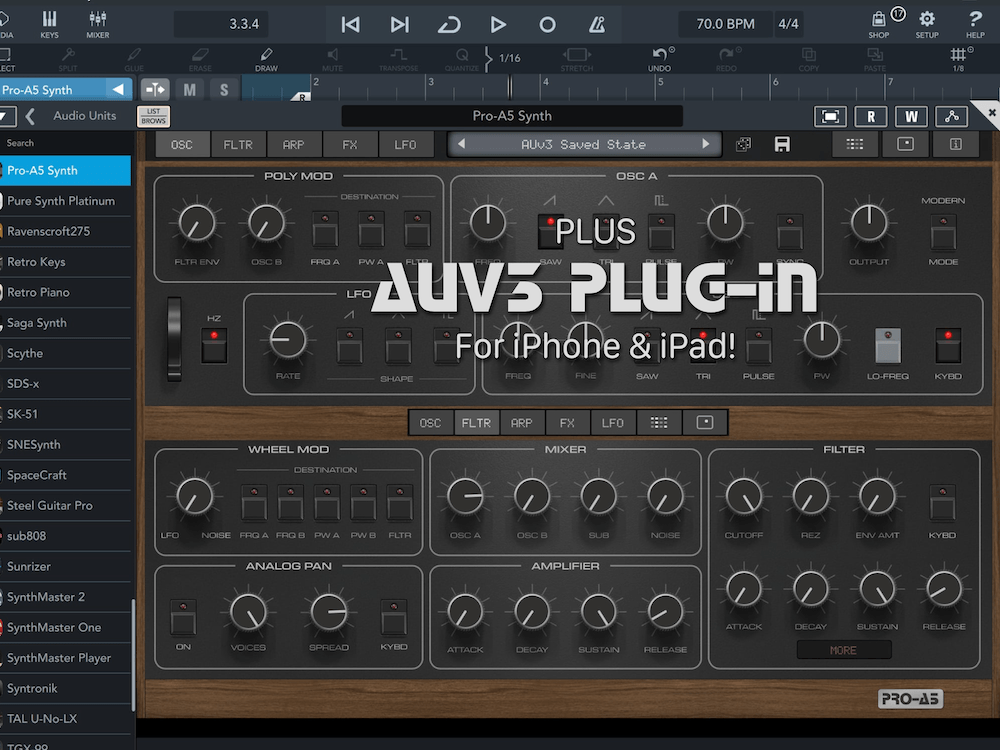
Task: Select the Draw pencil tool
Action: pyautogui.click(x=266, y=59)
